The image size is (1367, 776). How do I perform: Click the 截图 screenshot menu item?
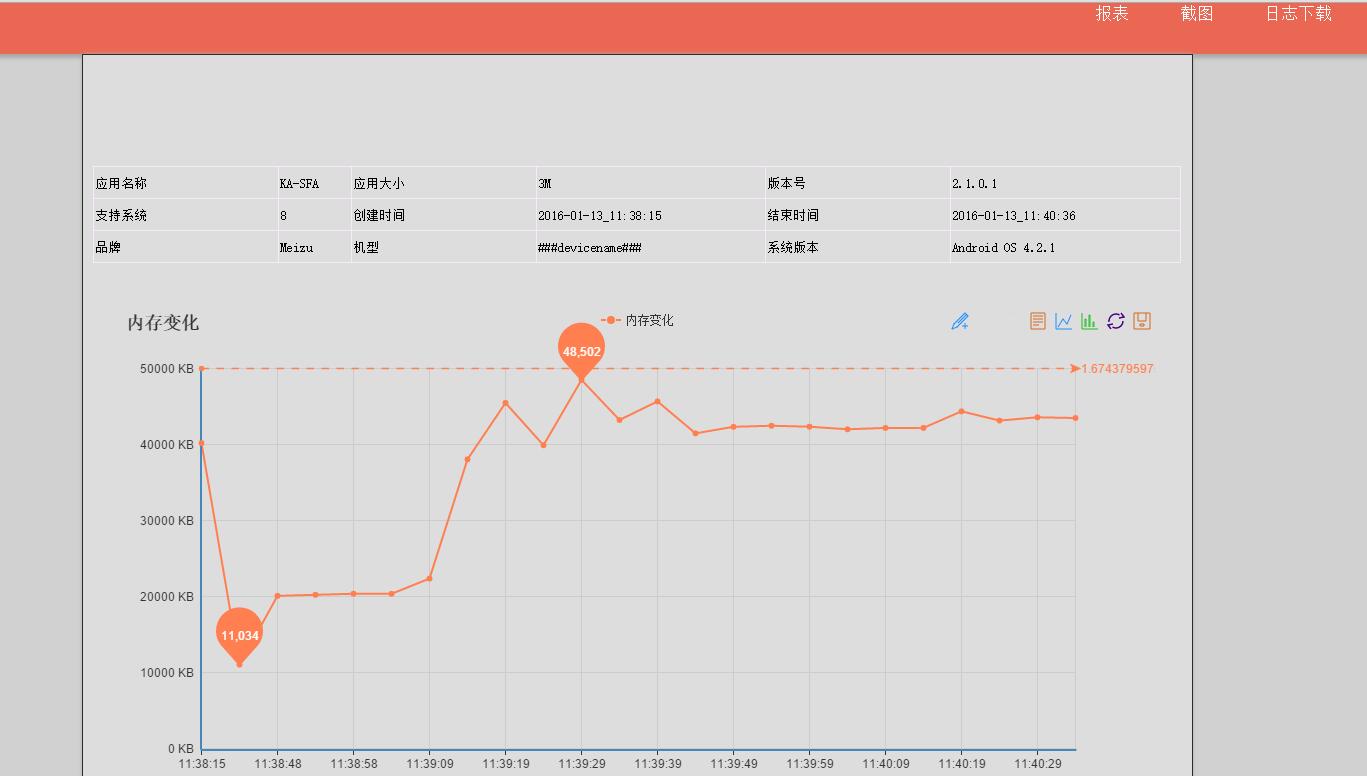pos(1196,14)
